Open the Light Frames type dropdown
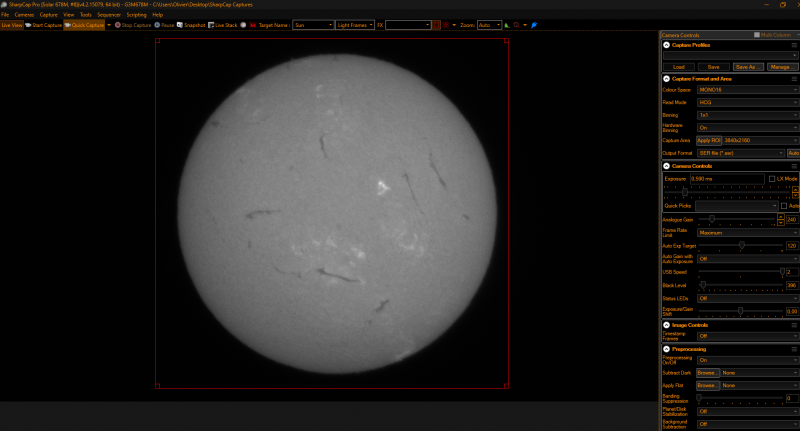Viewport: 800px width, 431px height. tap(355, 25)
